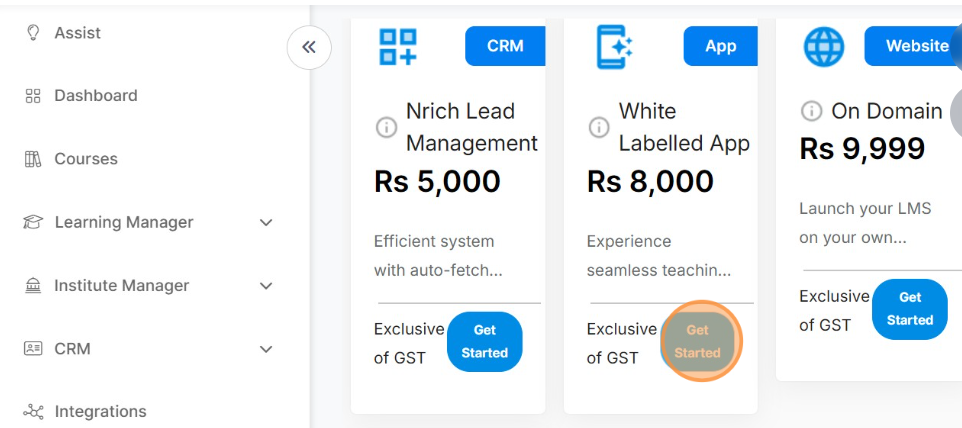This screenshot has height=428, width=962.
Task: Click the Dashboard grid icon
Action: 33,96
